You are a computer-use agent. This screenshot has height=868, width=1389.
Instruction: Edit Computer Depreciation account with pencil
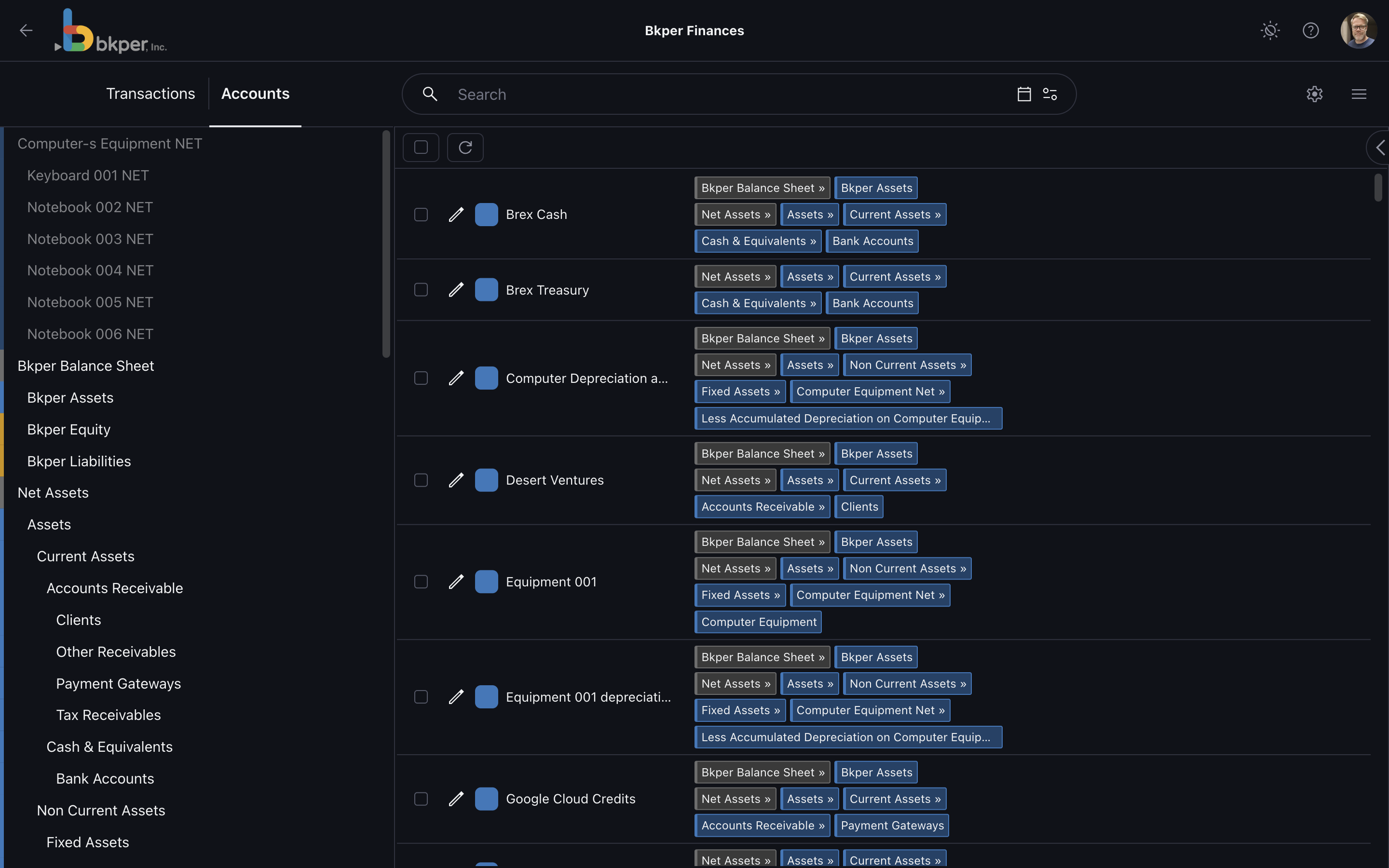tap(456, 379)
